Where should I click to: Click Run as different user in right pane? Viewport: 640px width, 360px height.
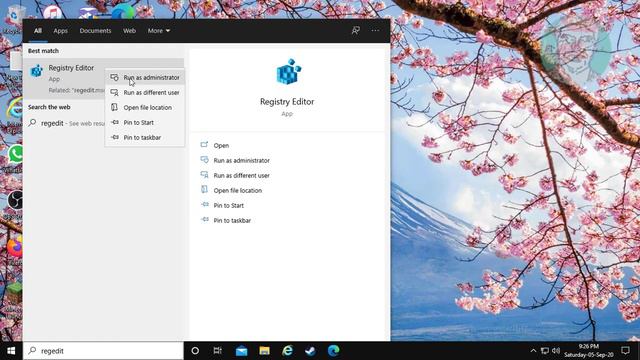point(242,176)
